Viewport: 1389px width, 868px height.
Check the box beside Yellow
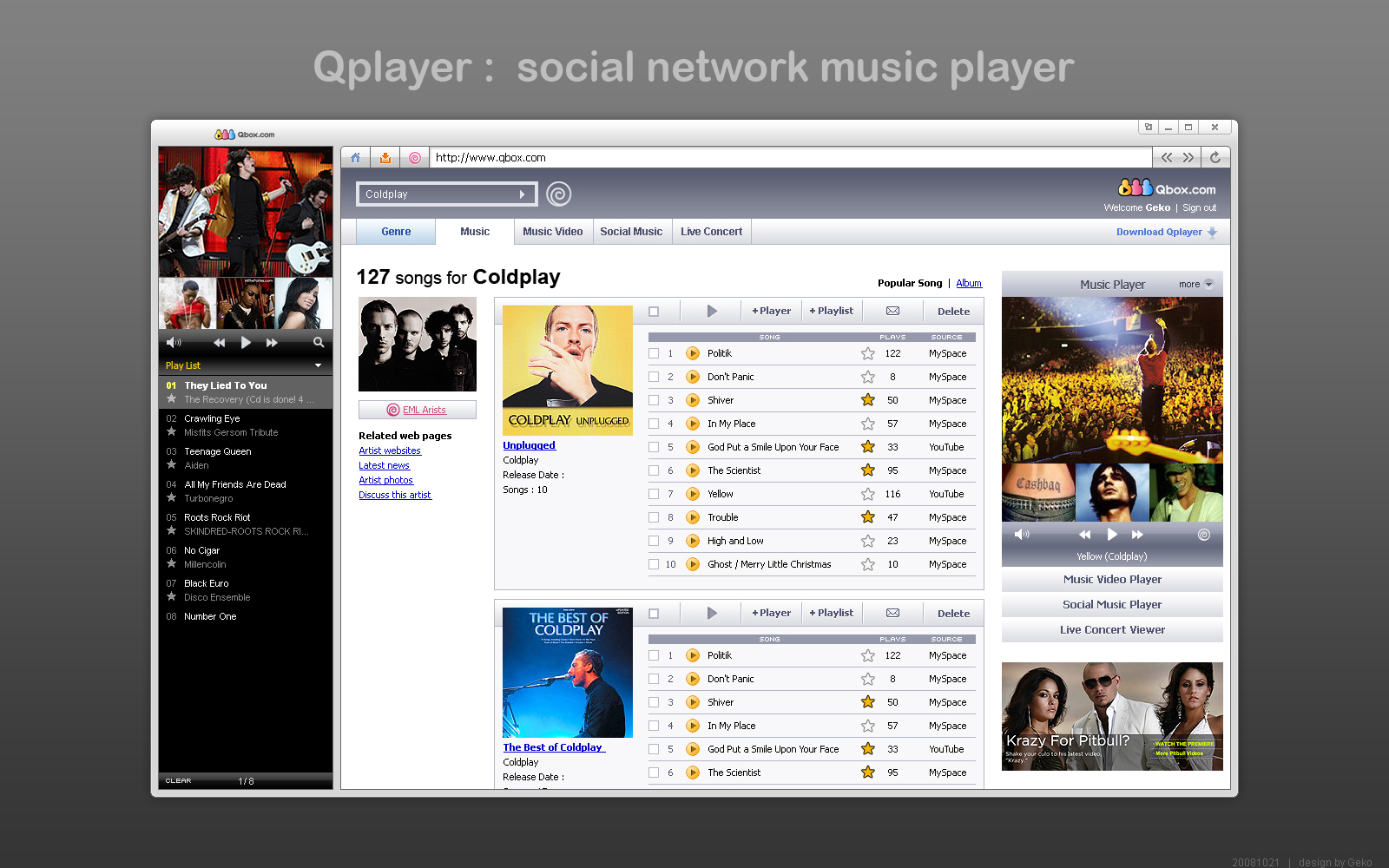click(654, 494)
